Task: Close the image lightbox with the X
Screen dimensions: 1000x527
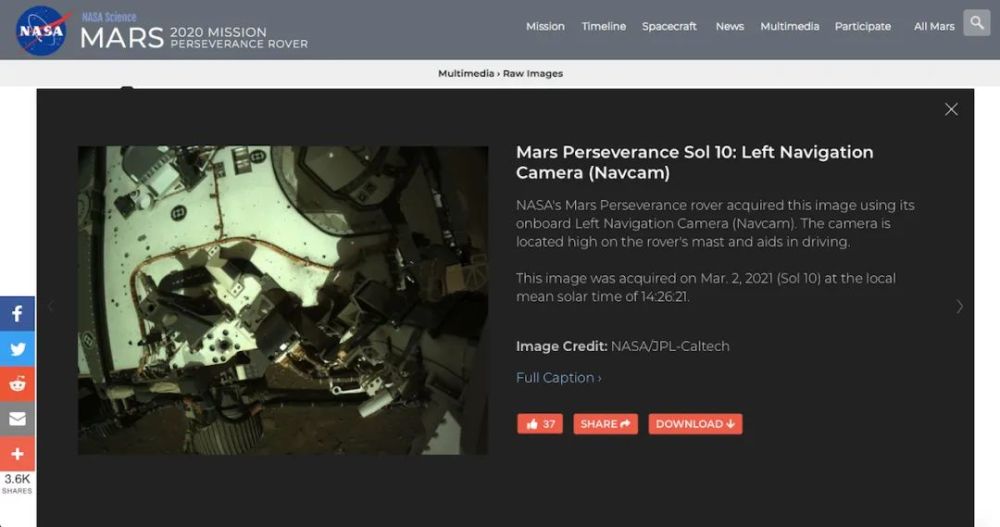Action: (951, 109)
